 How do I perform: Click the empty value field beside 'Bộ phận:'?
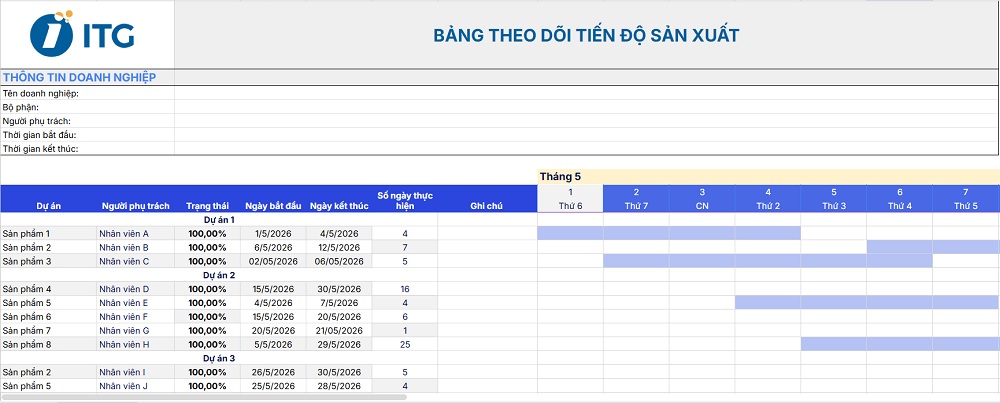click(x=586, y=107)
